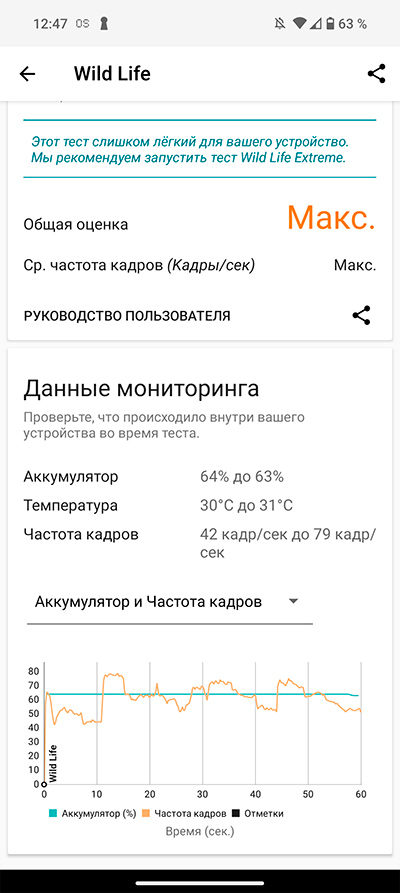Toggle the Аккумулятор (%) legend entry

pyautogui.click(x=92, y=814)
